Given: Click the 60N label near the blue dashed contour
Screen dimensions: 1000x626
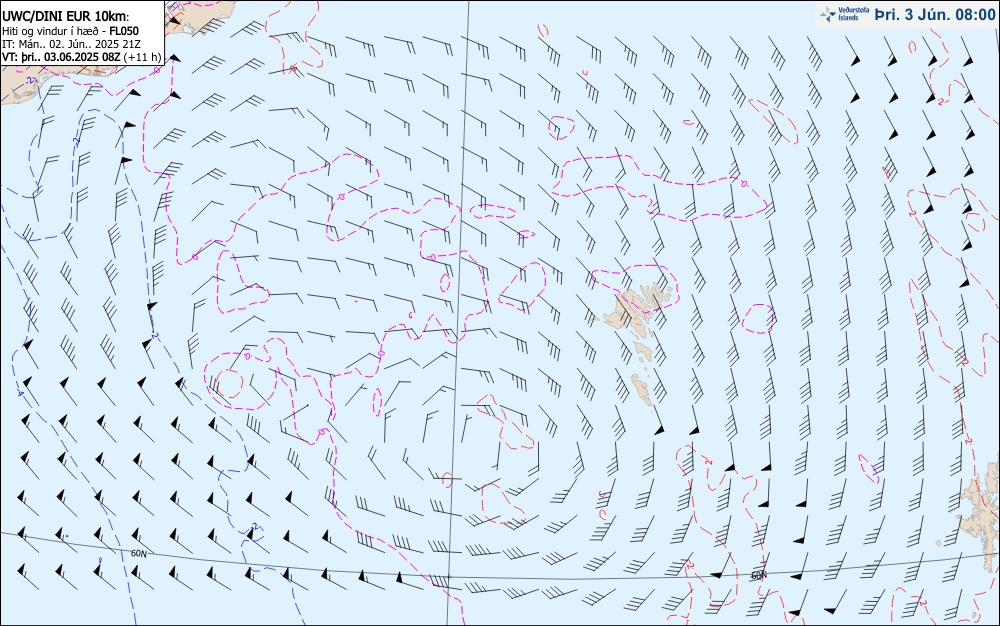Looking at the screenshot, I should click(x=138, y=554).
